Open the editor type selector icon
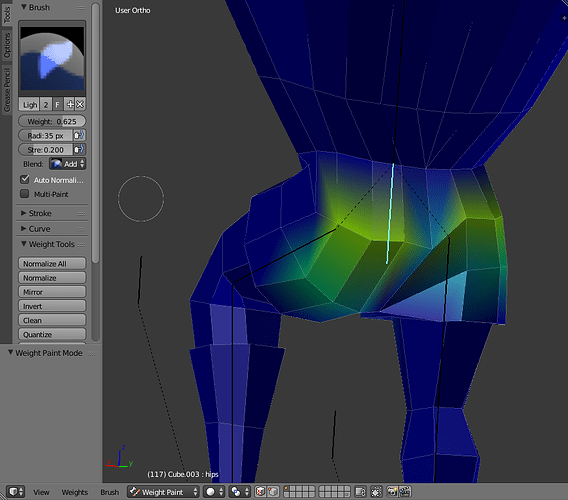 (16, 492)
